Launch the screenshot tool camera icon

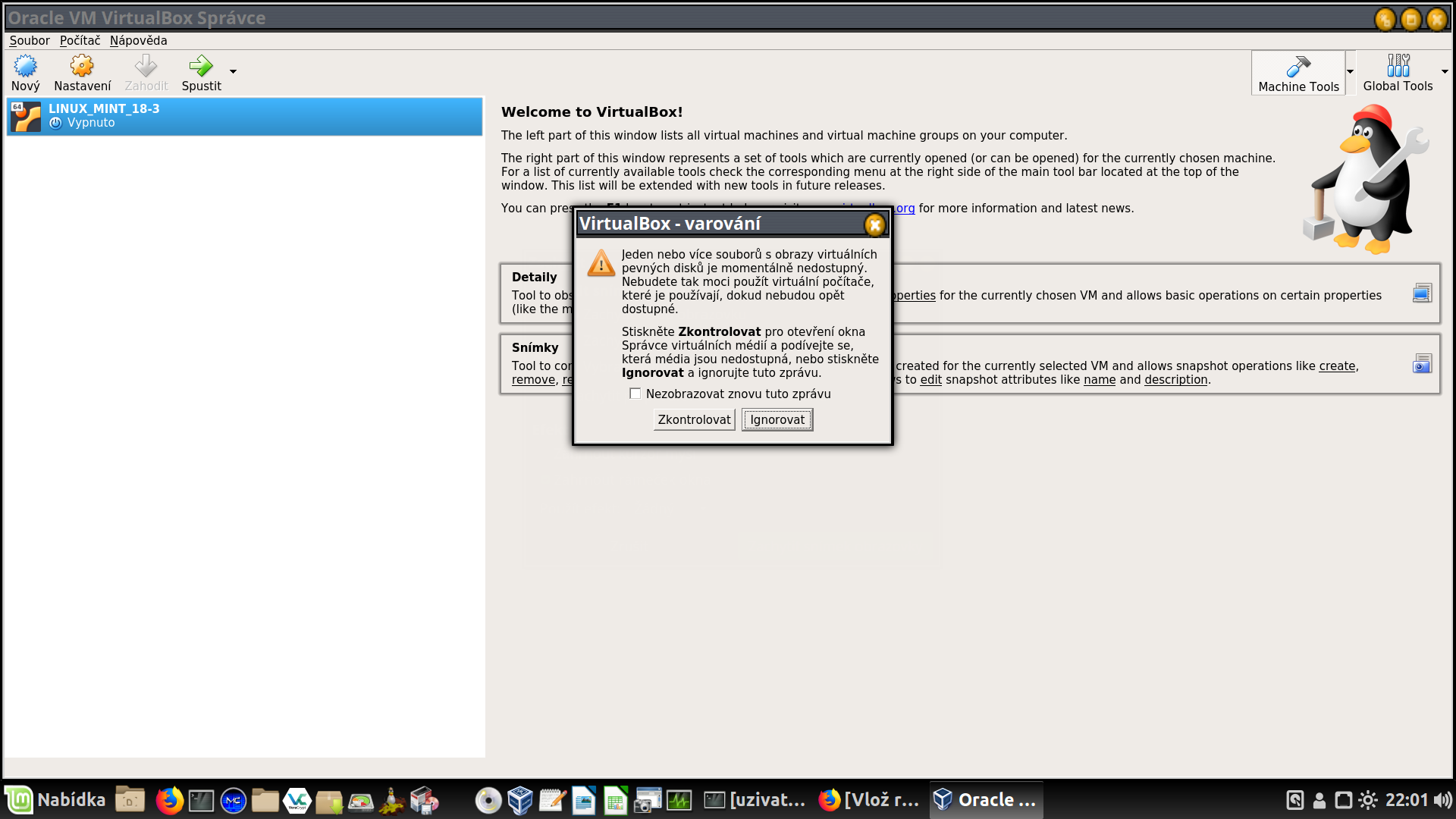pyautogui.click(x=647, y=800)
